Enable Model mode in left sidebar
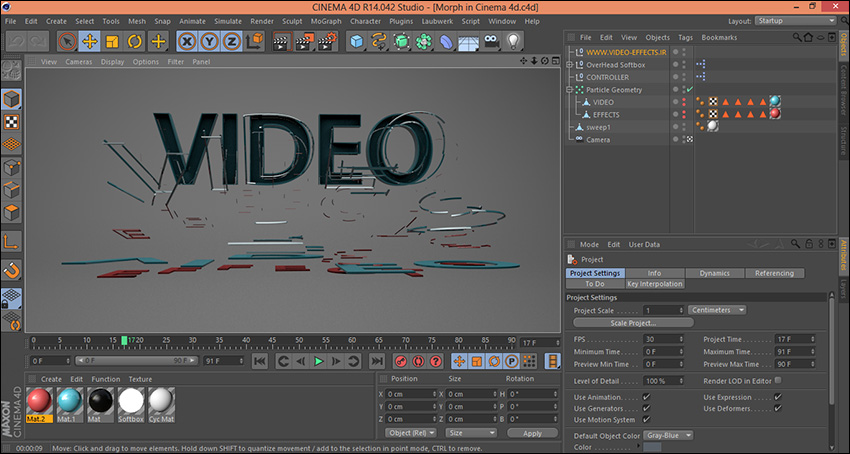The width and height of the screenshot is (850, 454). coord(11,99)
